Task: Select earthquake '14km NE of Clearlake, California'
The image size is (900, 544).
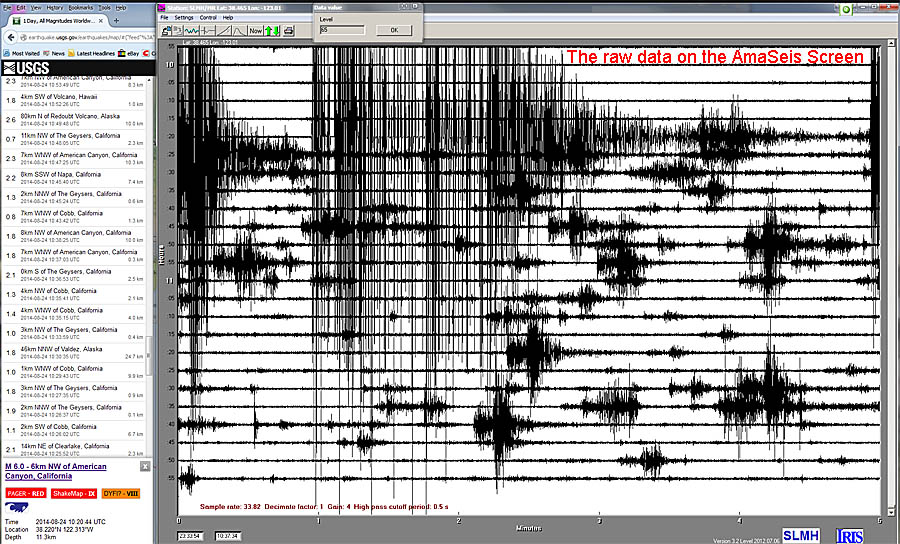Action: (75, 449)
